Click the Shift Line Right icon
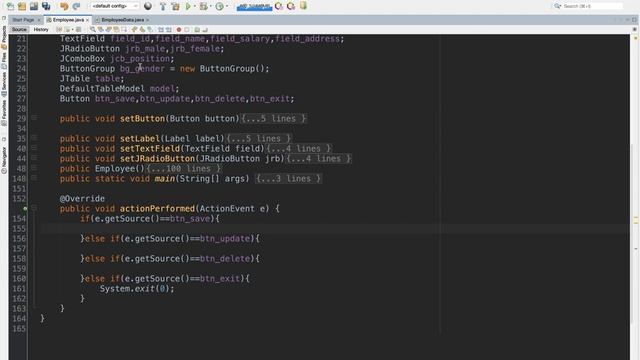Screen dimensions: 640x360 (169, 29)
